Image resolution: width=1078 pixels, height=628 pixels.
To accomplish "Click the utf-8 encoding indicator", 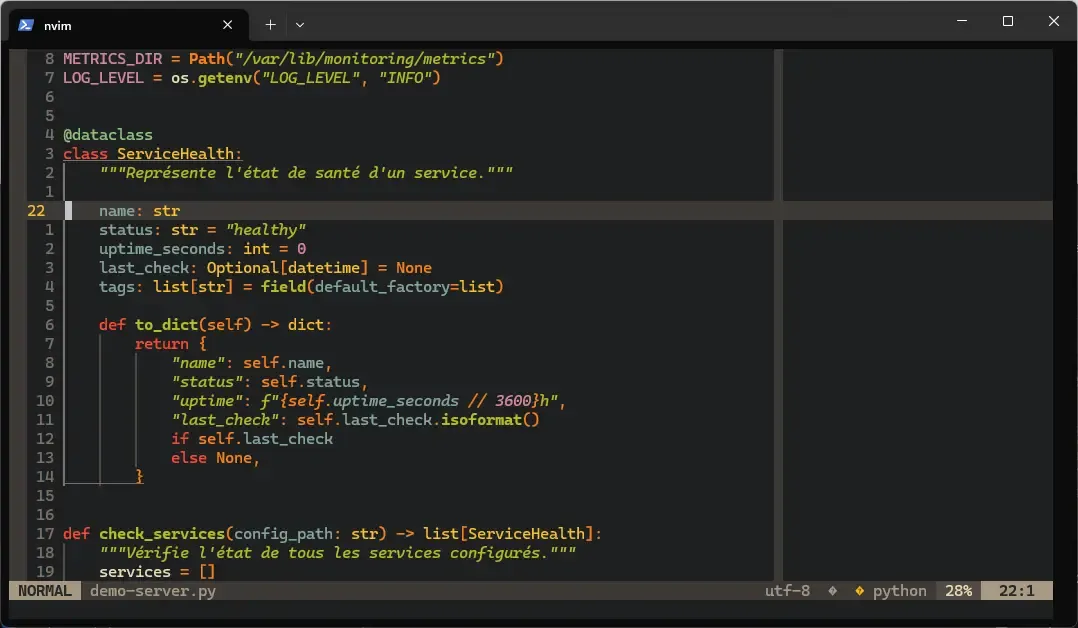I will (x=787, y=591).
